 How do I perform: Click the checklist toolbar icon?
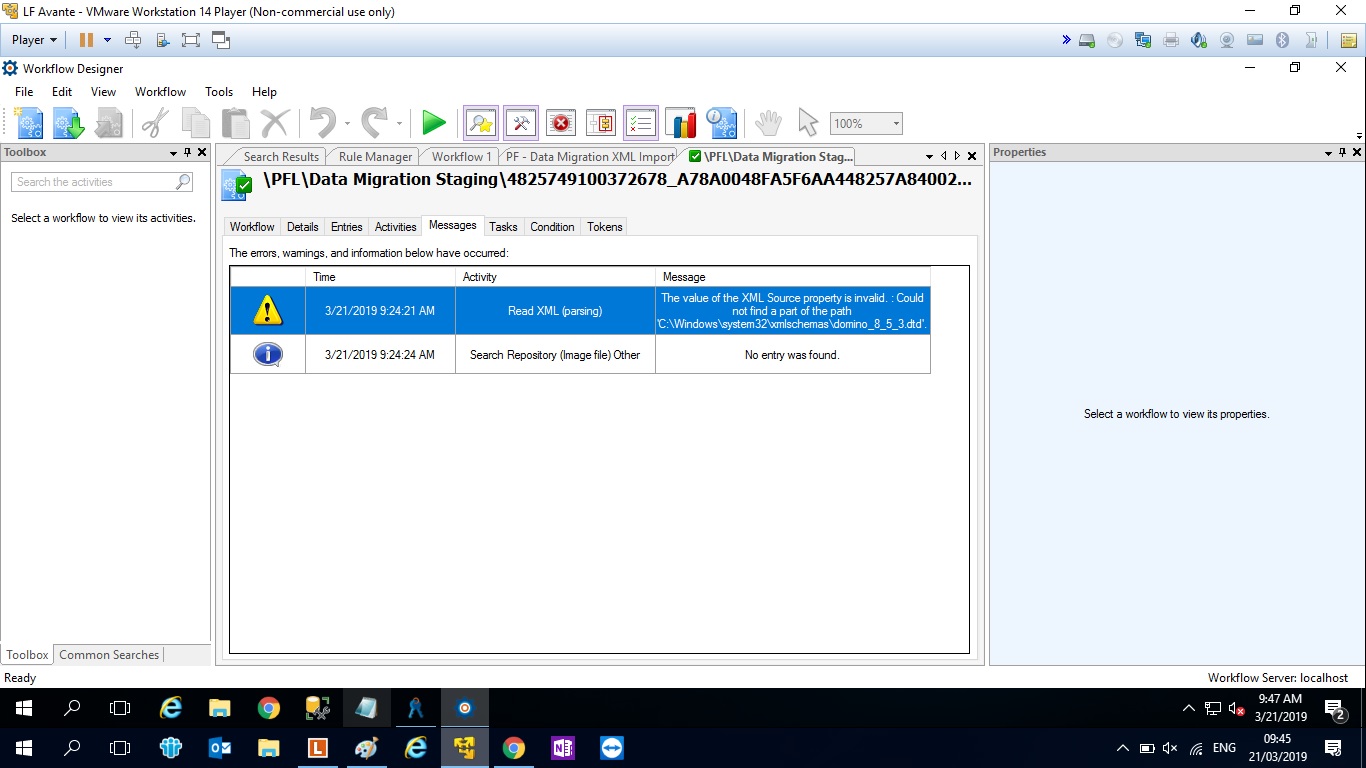(640, 123)
